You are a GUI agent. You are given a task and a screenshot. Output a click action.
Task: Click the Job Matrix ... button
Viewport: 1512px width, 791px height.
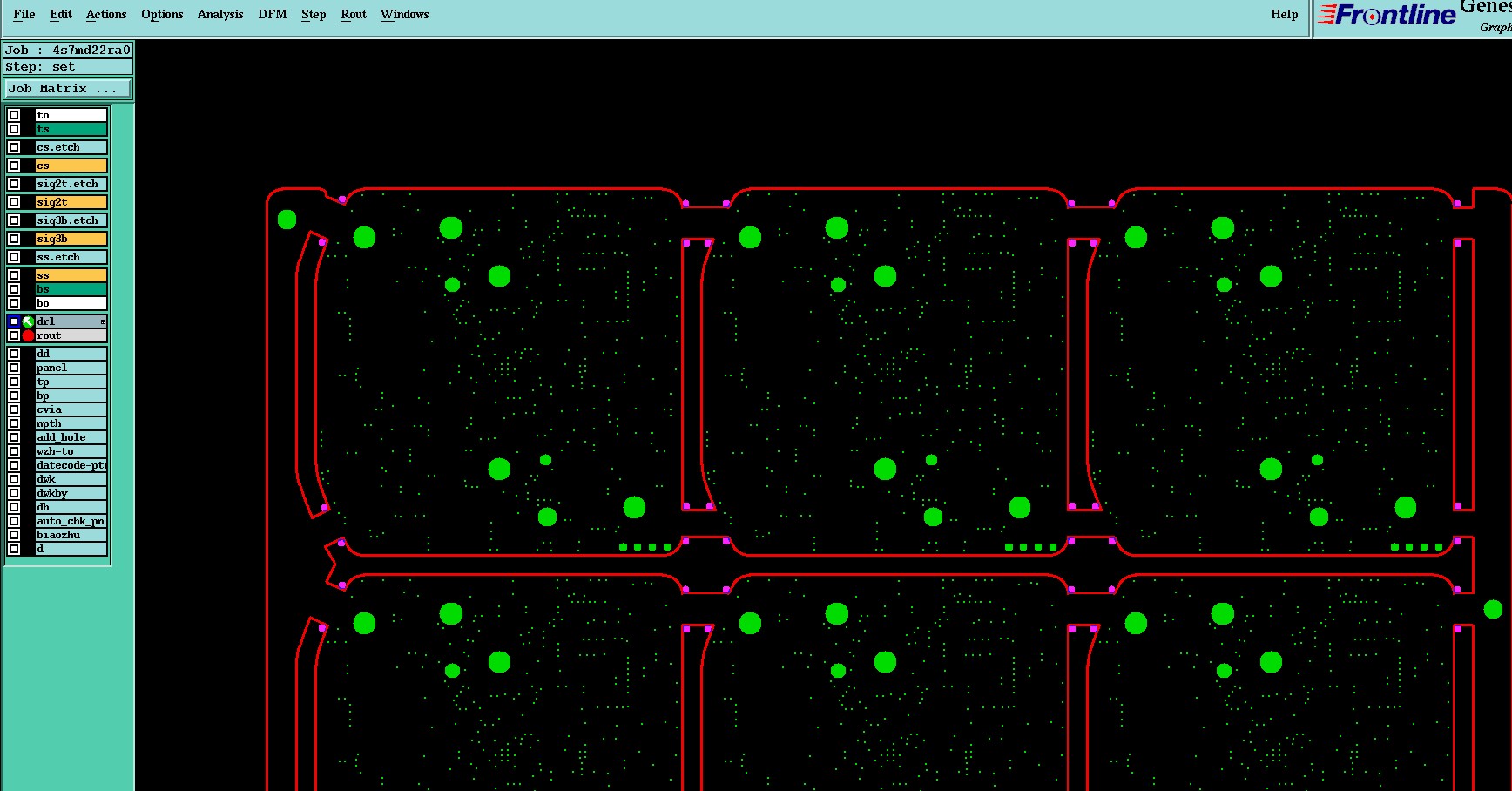coord(68,89)
